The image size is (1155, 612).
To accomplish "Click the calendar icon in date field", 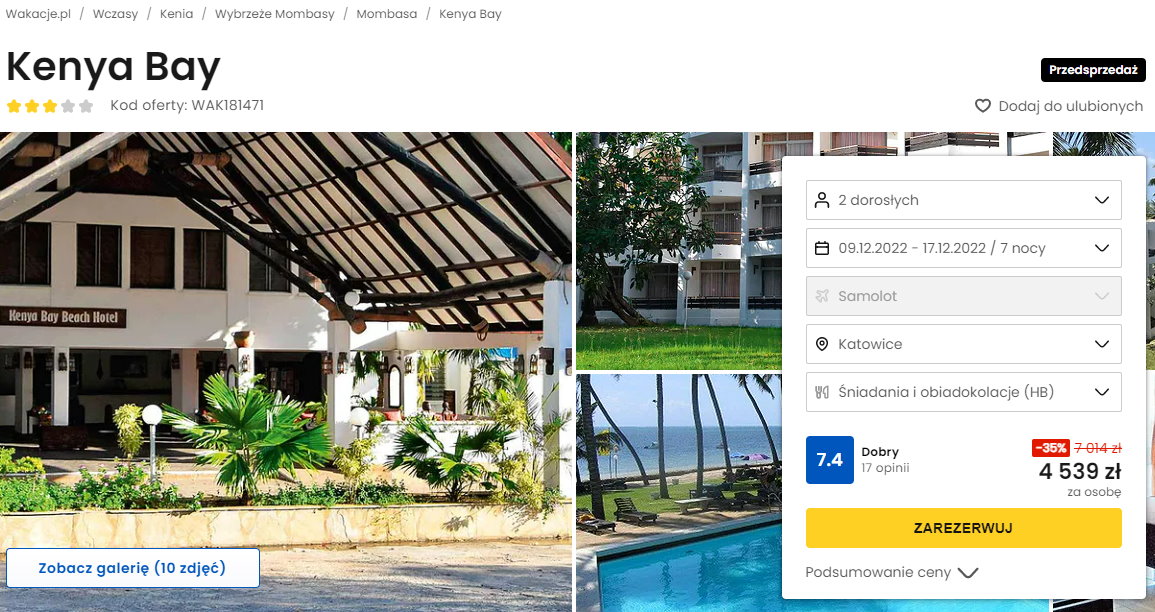I will (822, 248).
